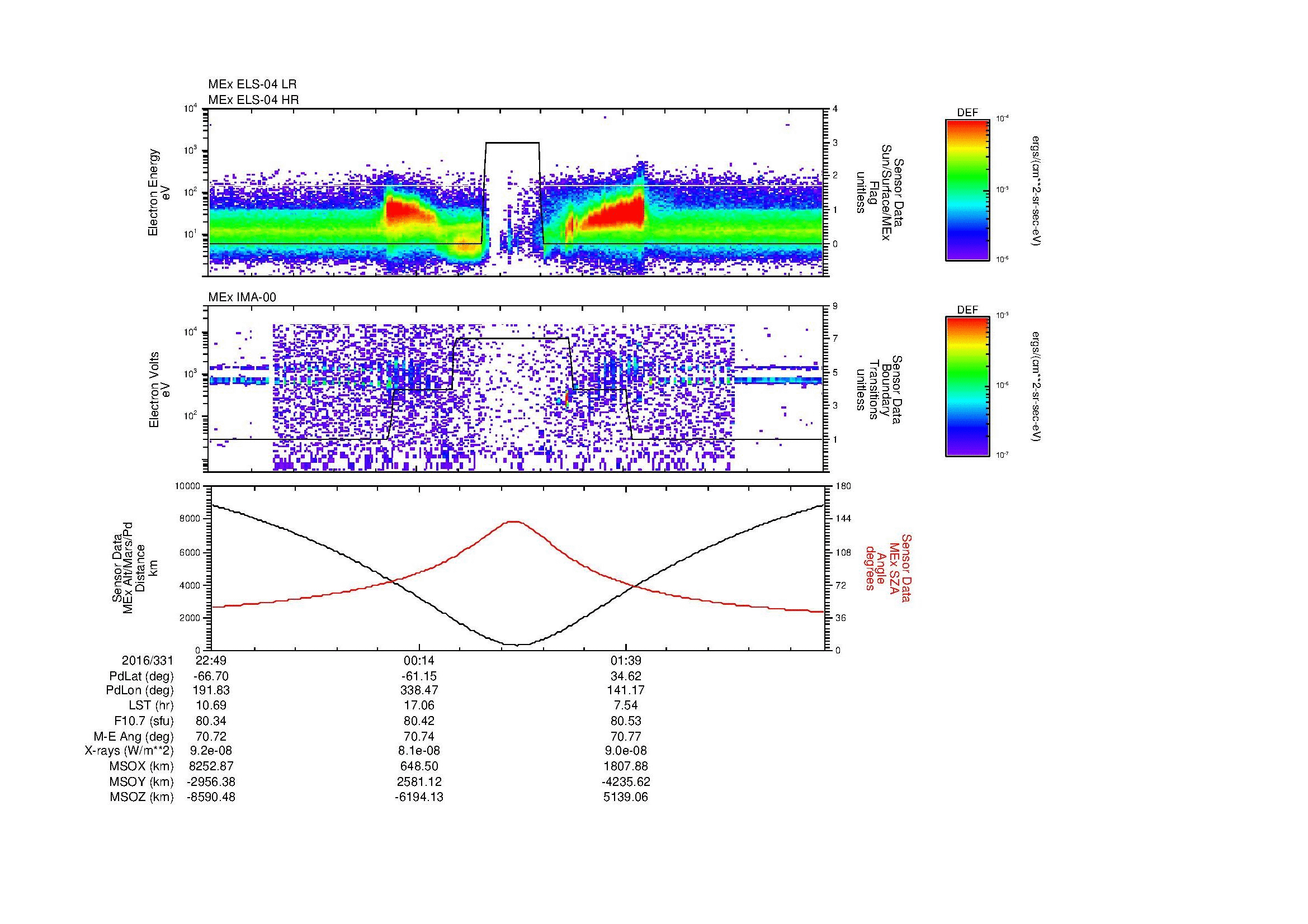The width and height of the screenshot is (1308, 924).
Task: Click MSOZ value '-6194.13'
Action: click(419, 798)
